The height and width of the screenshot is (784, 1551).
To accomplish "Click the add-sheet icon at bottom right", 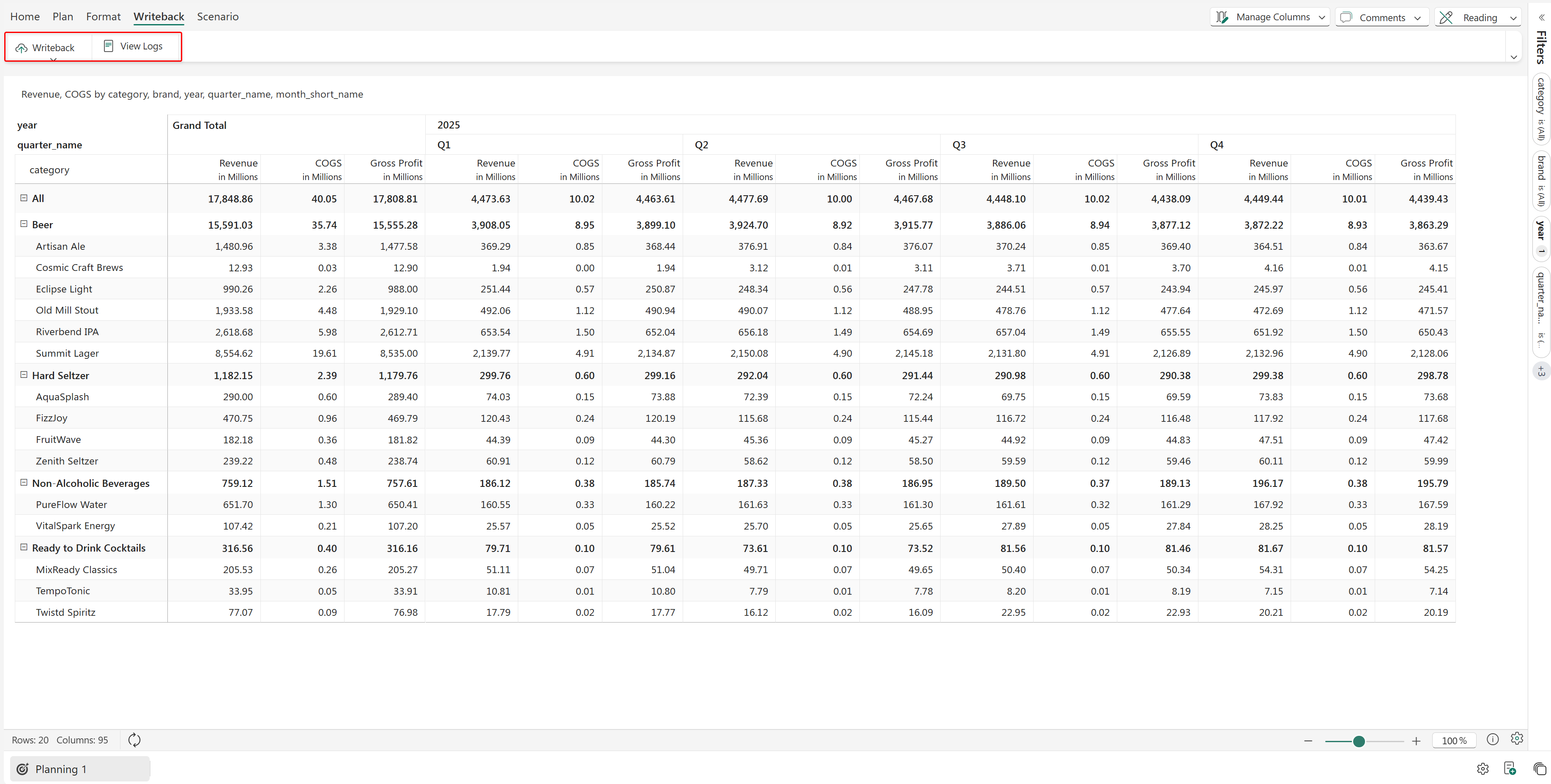I will coord(1510,768).
